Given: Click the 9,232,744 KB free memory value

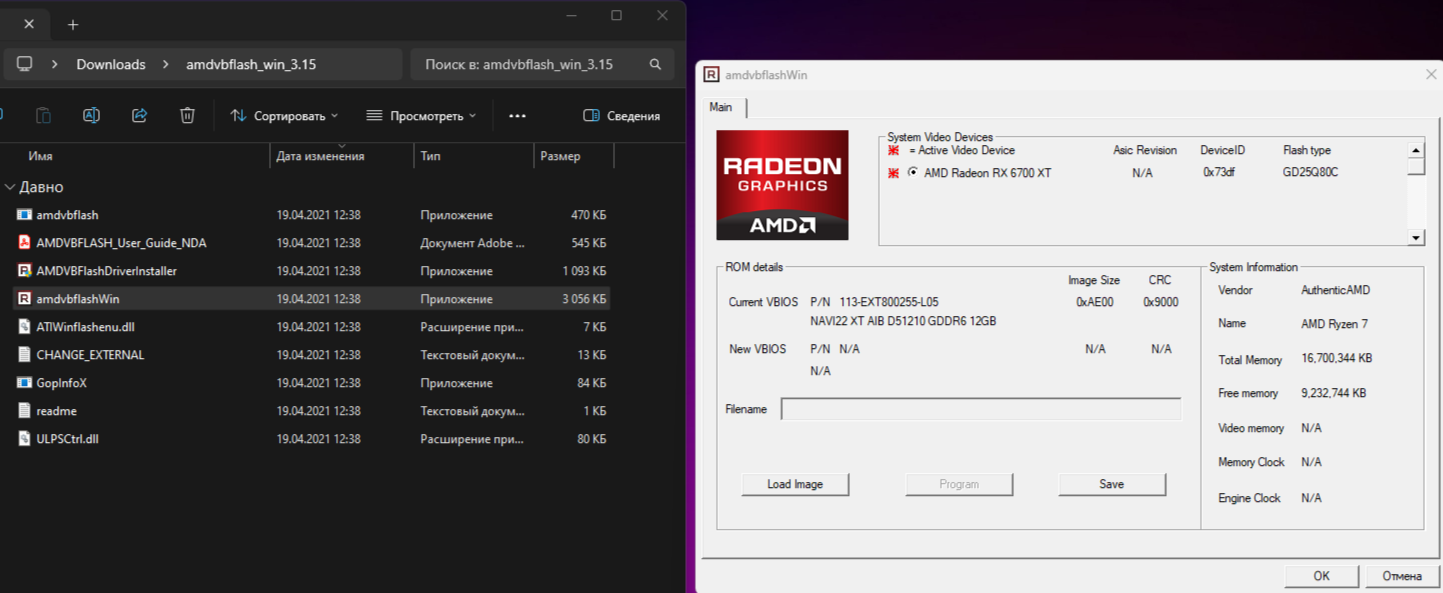Looking at the screenshot, I should pos(1333,393).
